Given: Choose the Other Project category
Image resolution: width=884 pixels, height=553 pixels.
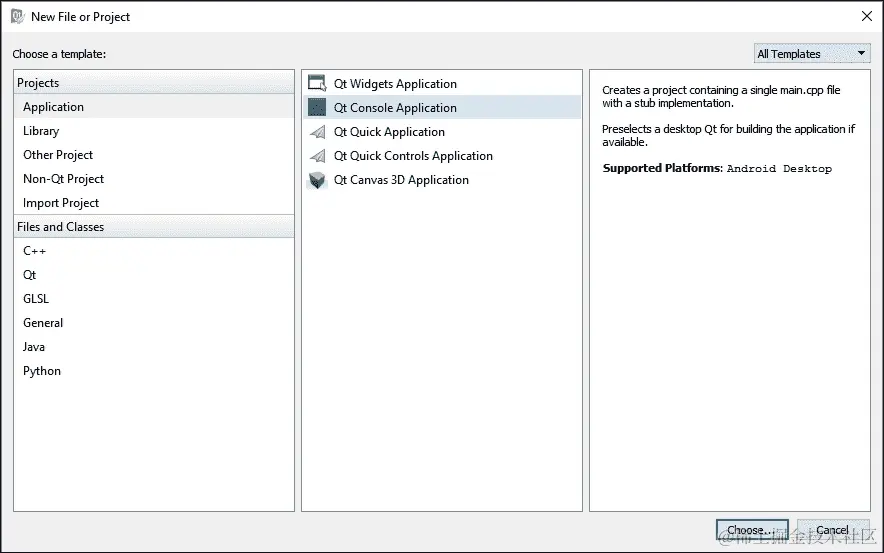Looking at the screenshot, I should click(x=154, y=154).
